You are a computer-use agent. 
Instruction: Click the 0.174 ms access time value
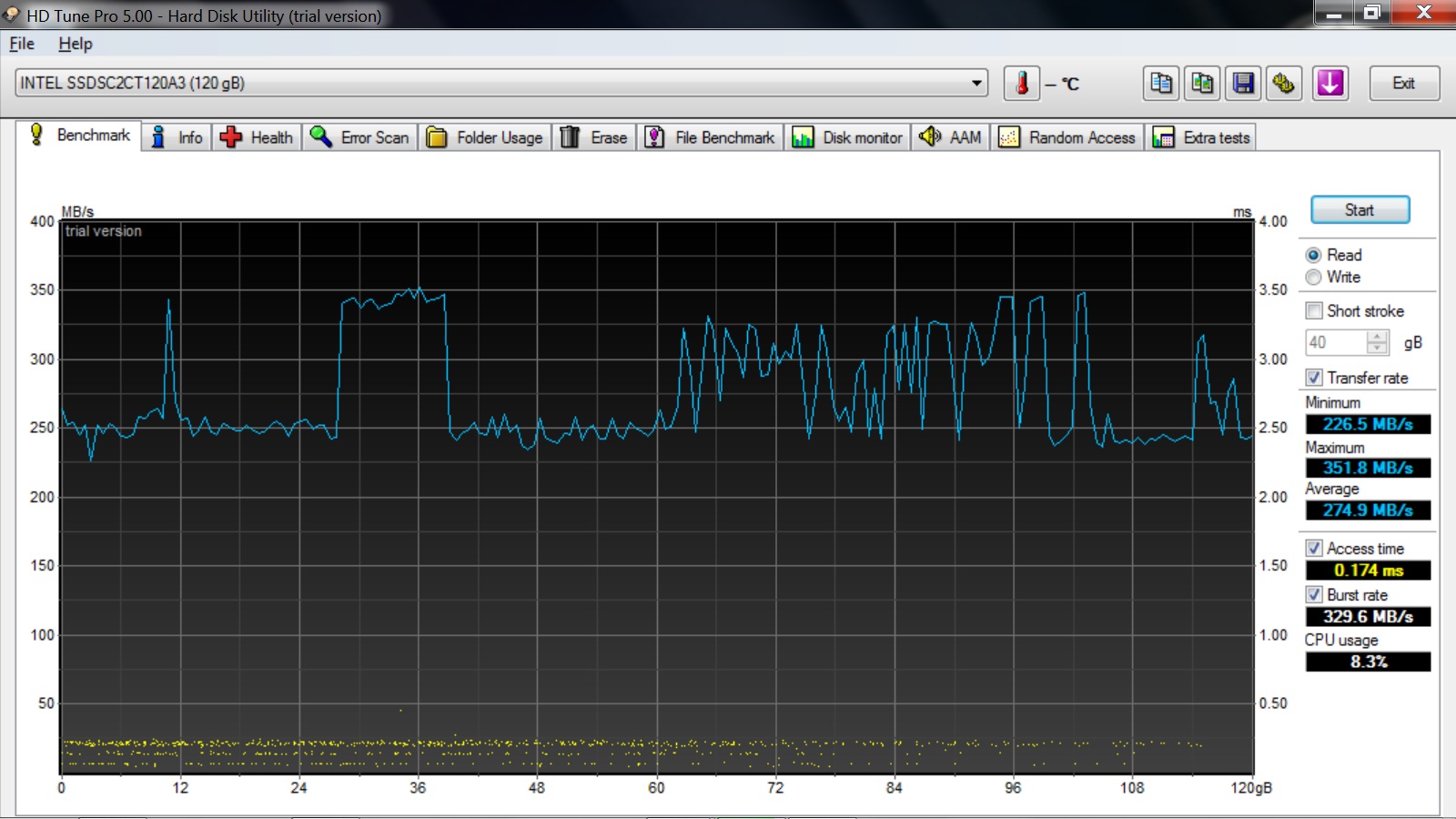pos(1368,571)
